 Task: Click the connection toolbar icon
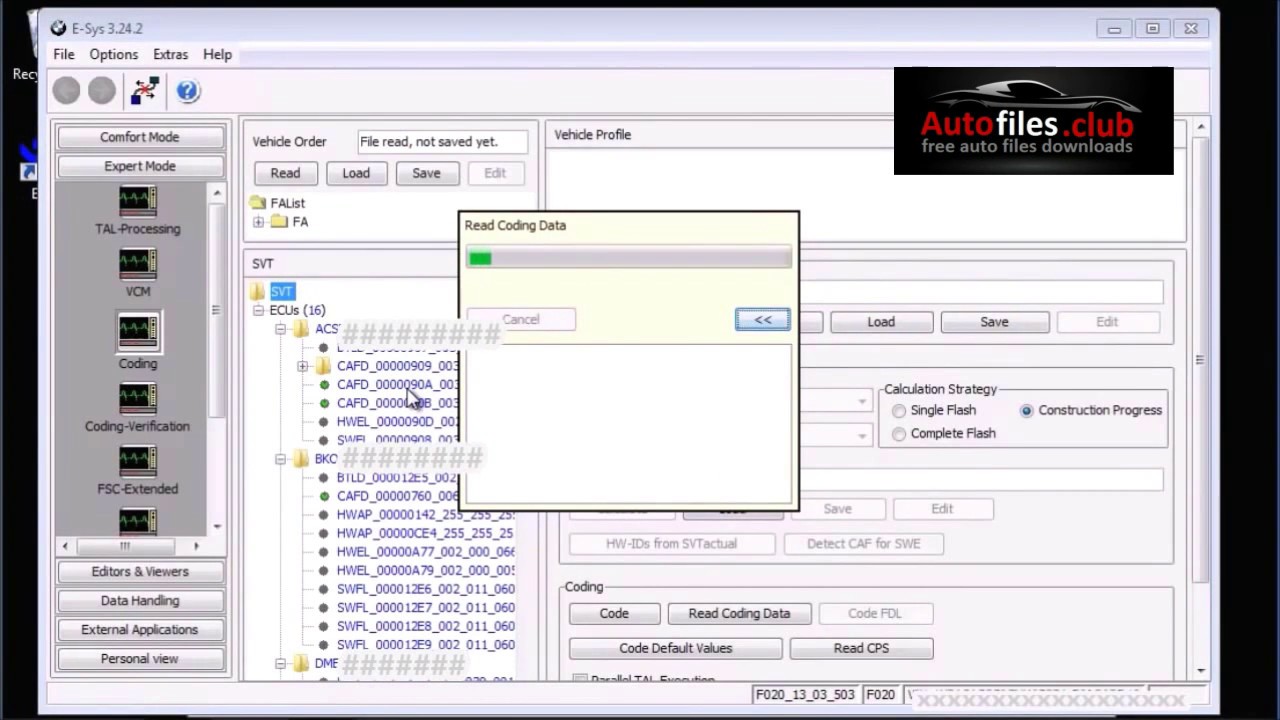(x=144, y=91)
